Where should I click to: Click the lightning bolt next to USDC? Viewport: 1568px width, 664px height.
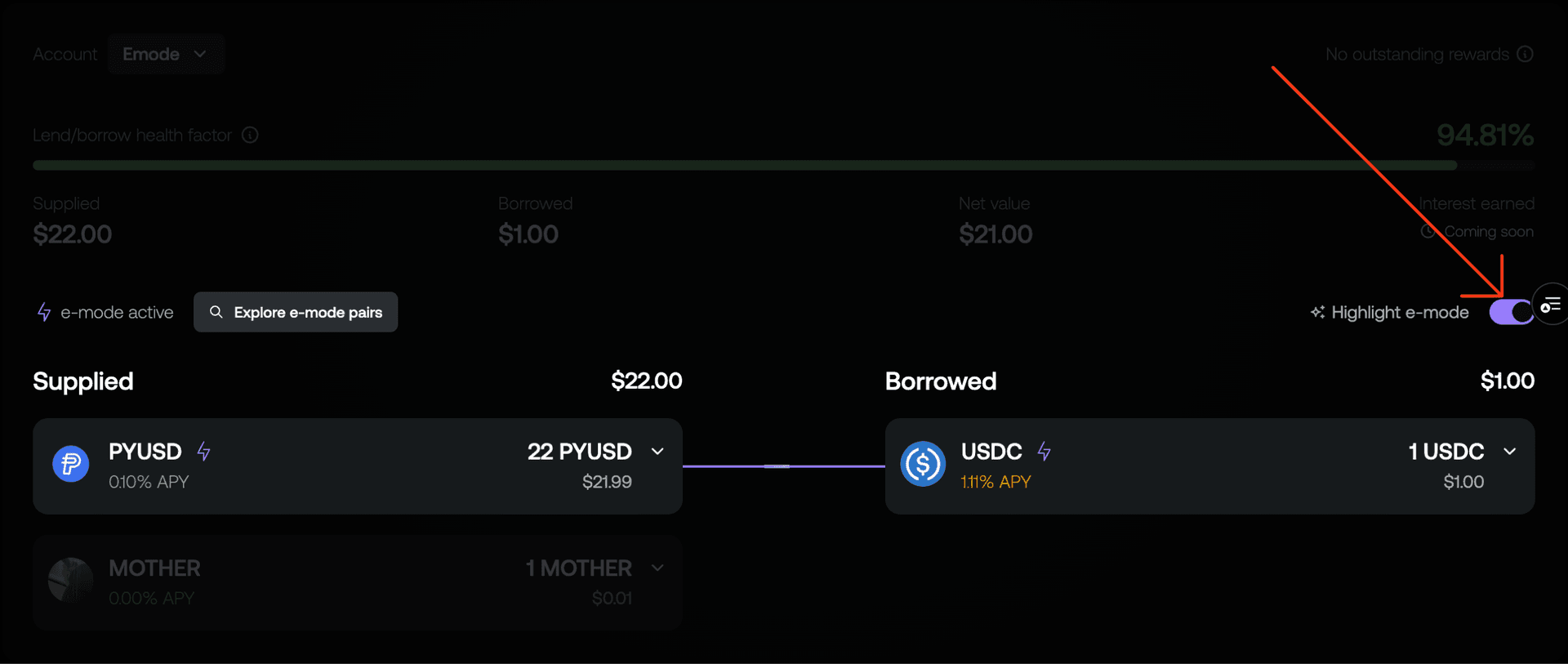pyautogui.click(x=1044, y=451)
